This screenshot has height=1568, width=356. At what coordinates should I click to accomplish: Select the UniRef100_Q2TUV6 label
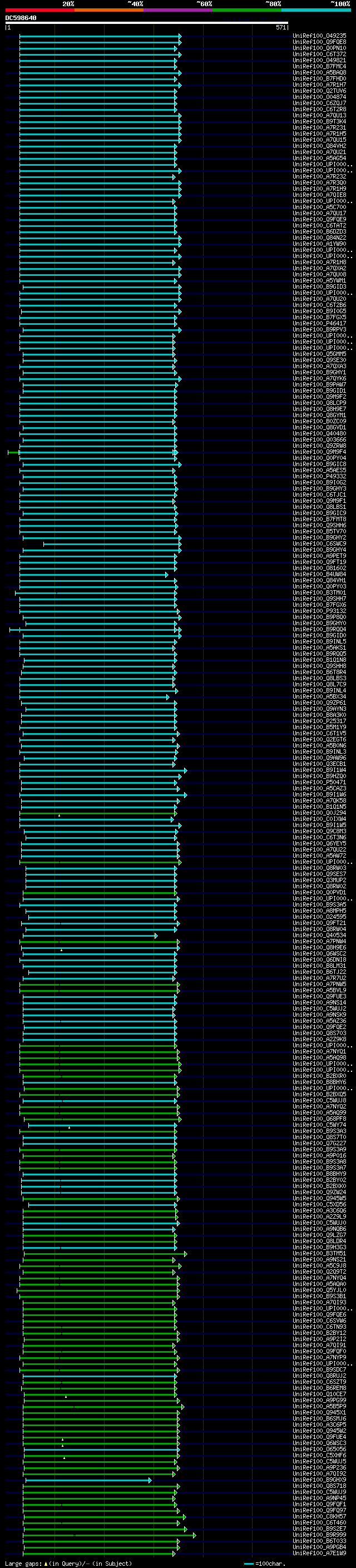pyautogui.click(x=319, y=91)
